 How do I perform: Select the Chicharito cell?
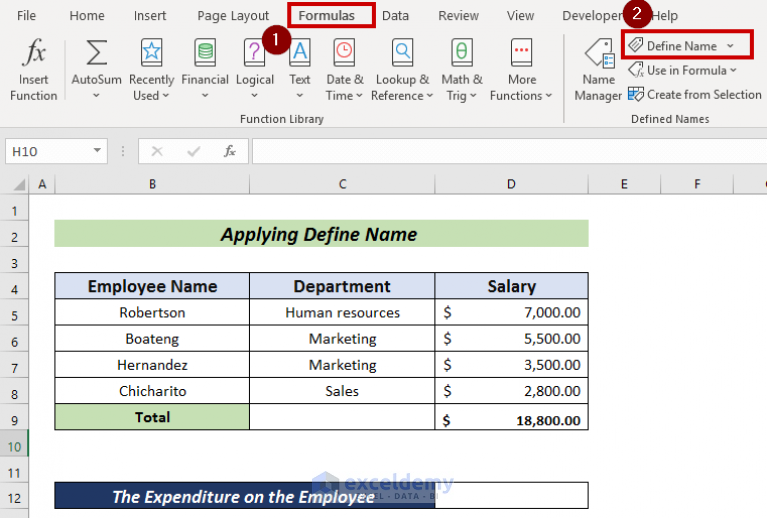(x=152, y=391)
